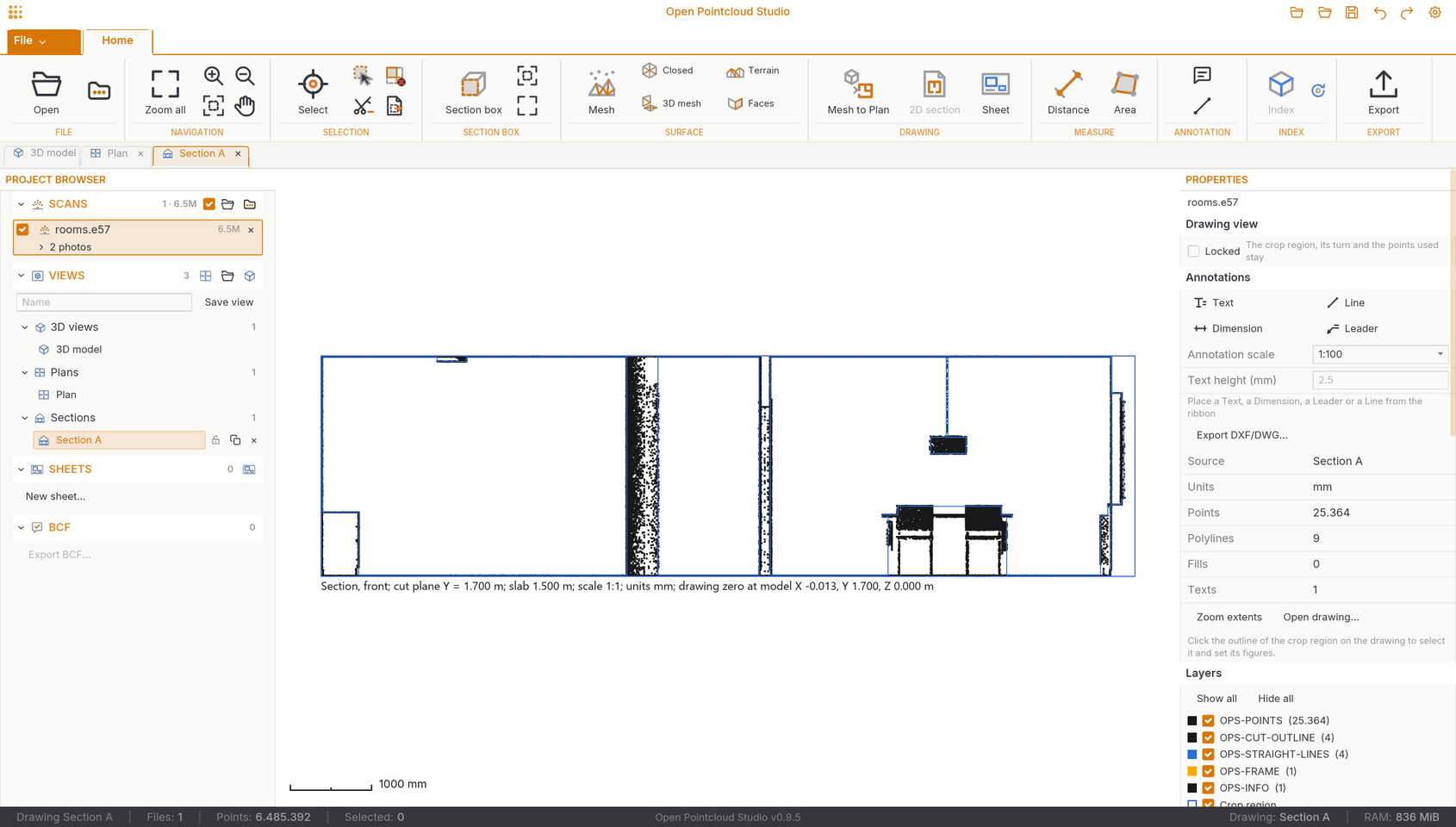Zoom all to fit view
1456x827 pixels.
click(165, 92)
